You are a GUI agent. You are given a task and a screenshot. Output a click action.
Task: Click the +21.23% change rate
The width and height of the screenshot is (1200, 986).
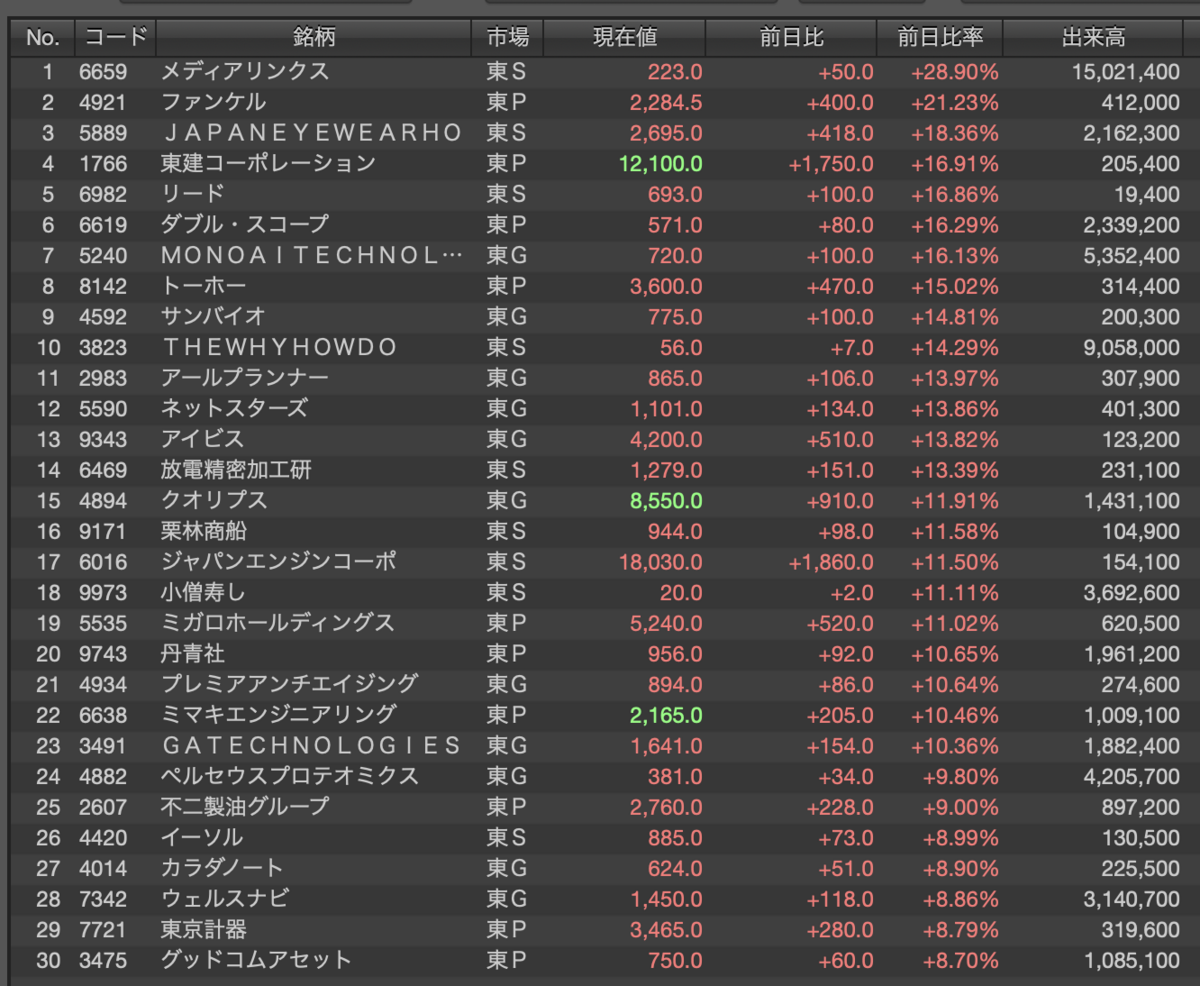954,102
